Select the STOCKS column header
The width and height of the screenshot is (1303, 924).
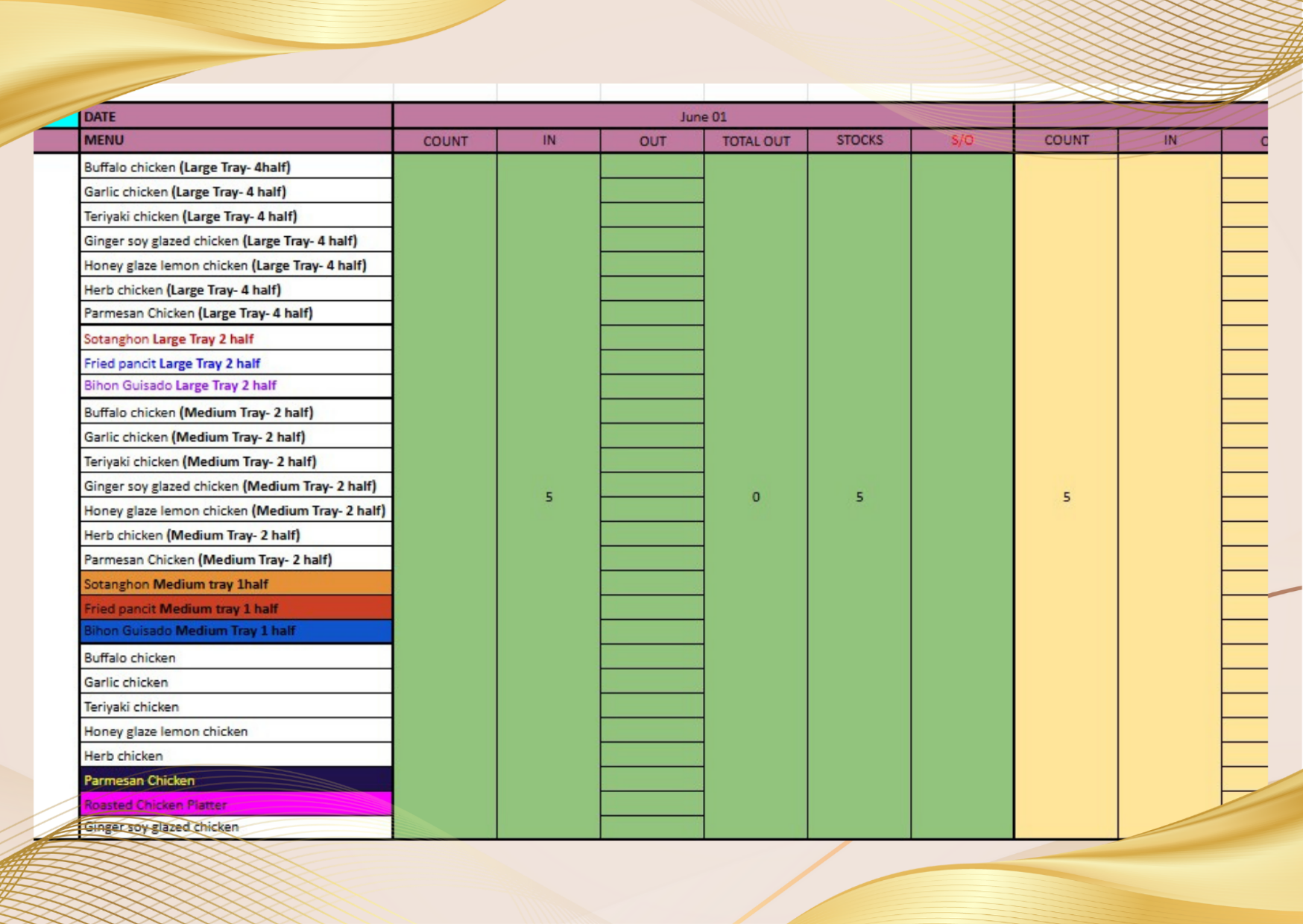pyautogui.click(x=859, y=140)
